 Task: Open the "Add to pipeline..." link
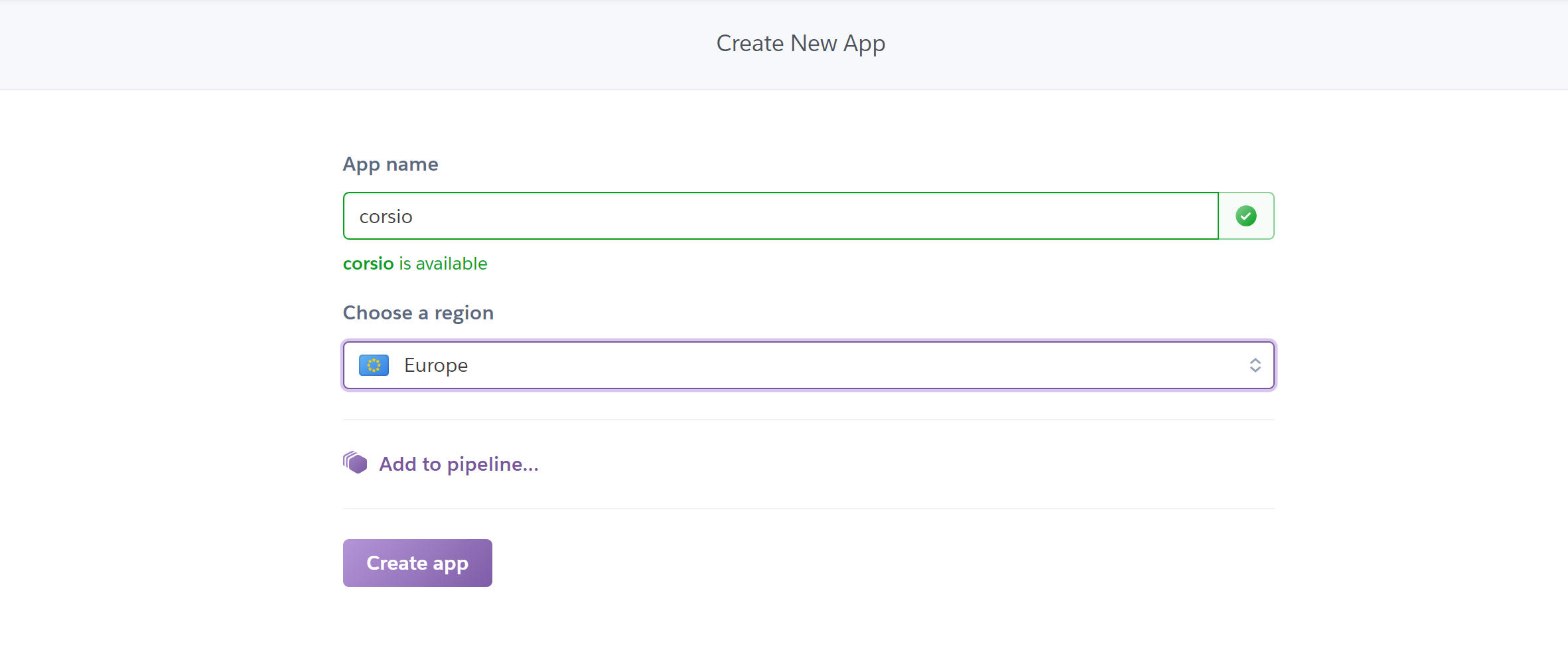[458, 464]
